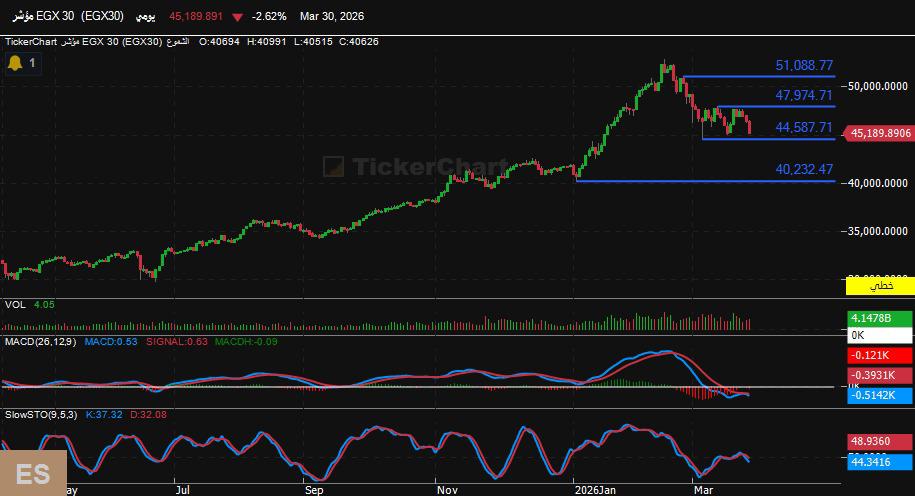This screenshot has width=915, height=496.
Task: Click the ES badge in the corner
Action: 32,472
